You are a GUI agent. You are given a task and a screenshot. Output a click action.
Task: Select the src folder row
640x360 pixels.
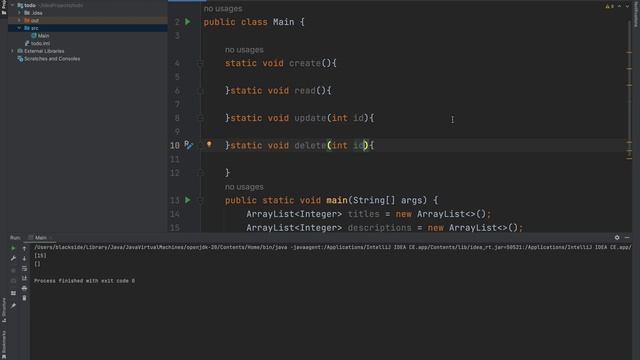pyautogui.click(x=88, y=28)
